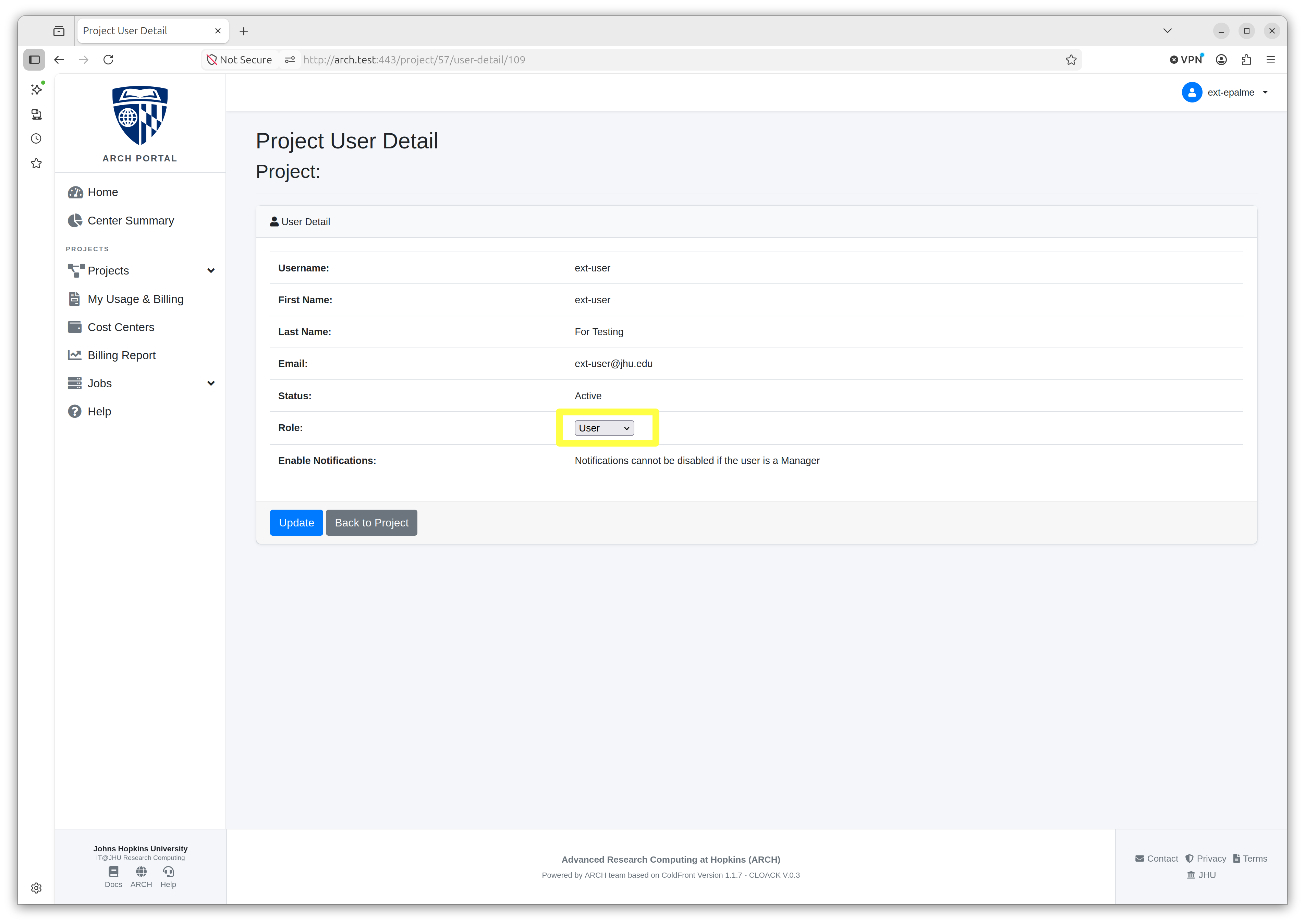Bookmark this page with star icon
1305x924 pixels.
pyautogui.click(x=1071, y=60)
